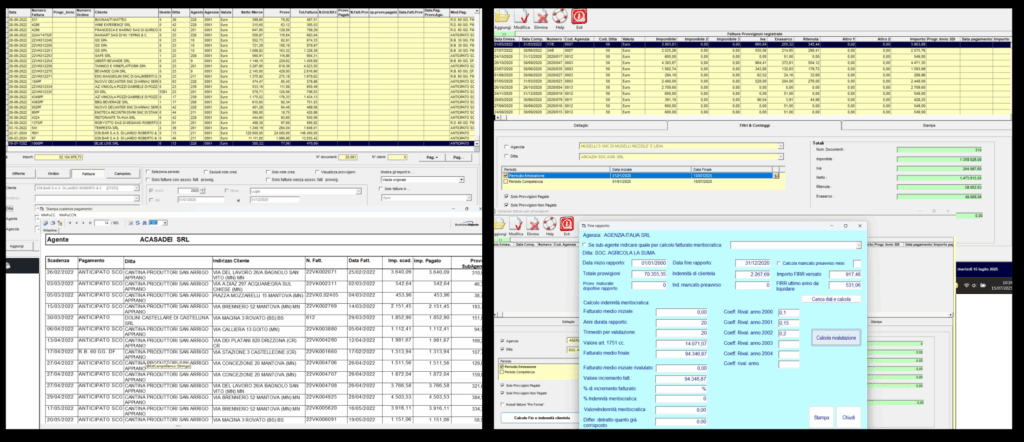Click Data fine rapporto field
The height and width of the screenshot is (442, 1024).
tap(752, 263)
